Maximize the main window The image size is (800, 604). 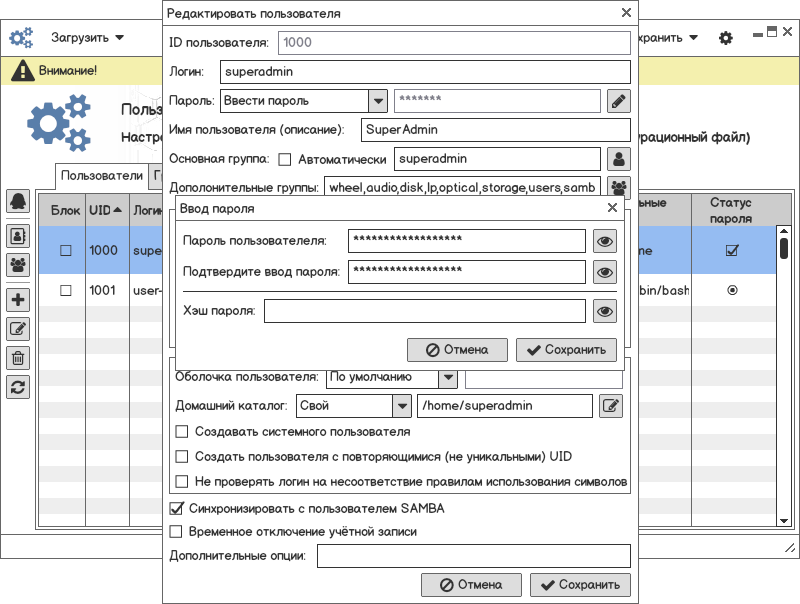[772, 32]
